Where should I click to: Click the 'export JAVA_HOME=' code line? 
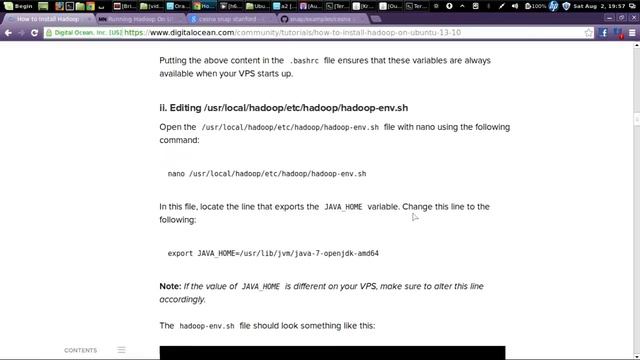tap(273, 253)
